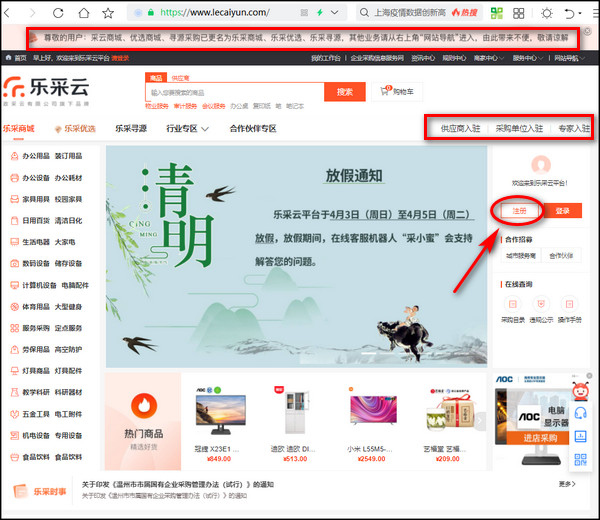
Task: Select the 供应商 search tab
Action: coord(180,77)
